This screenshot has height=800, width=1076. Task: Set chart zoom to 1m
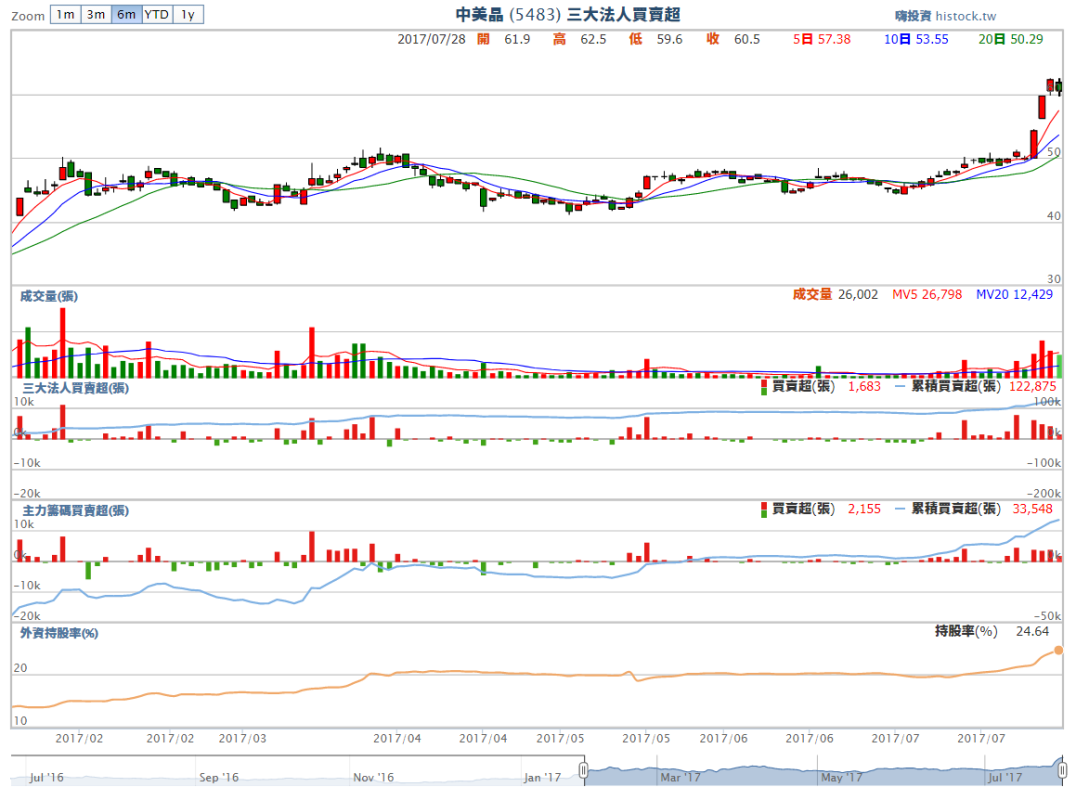pos(64,14)
